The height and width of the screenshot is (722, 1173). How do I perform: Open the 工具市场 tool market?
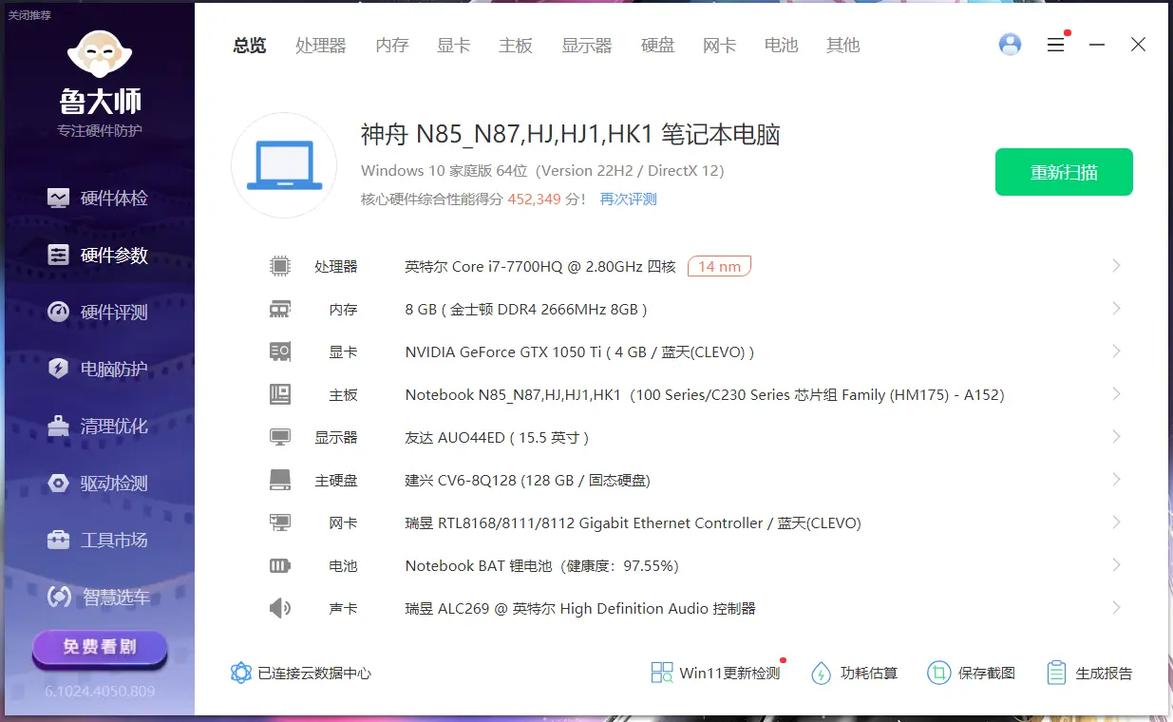97,539
